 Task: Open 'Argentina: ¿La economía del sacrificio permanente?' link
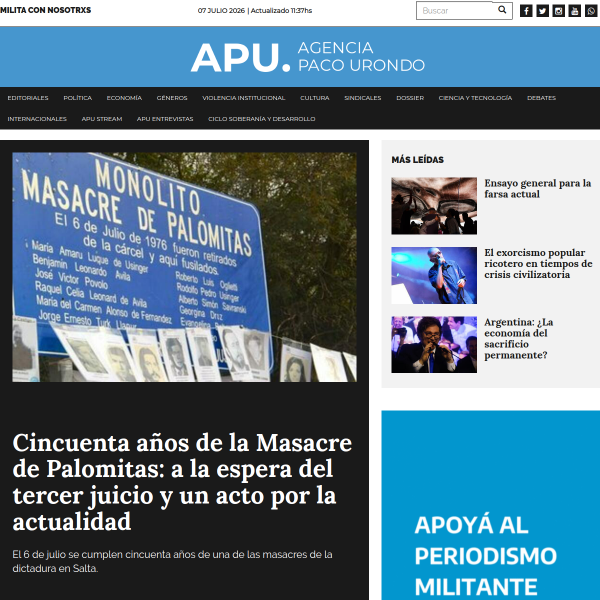(518, 339)
